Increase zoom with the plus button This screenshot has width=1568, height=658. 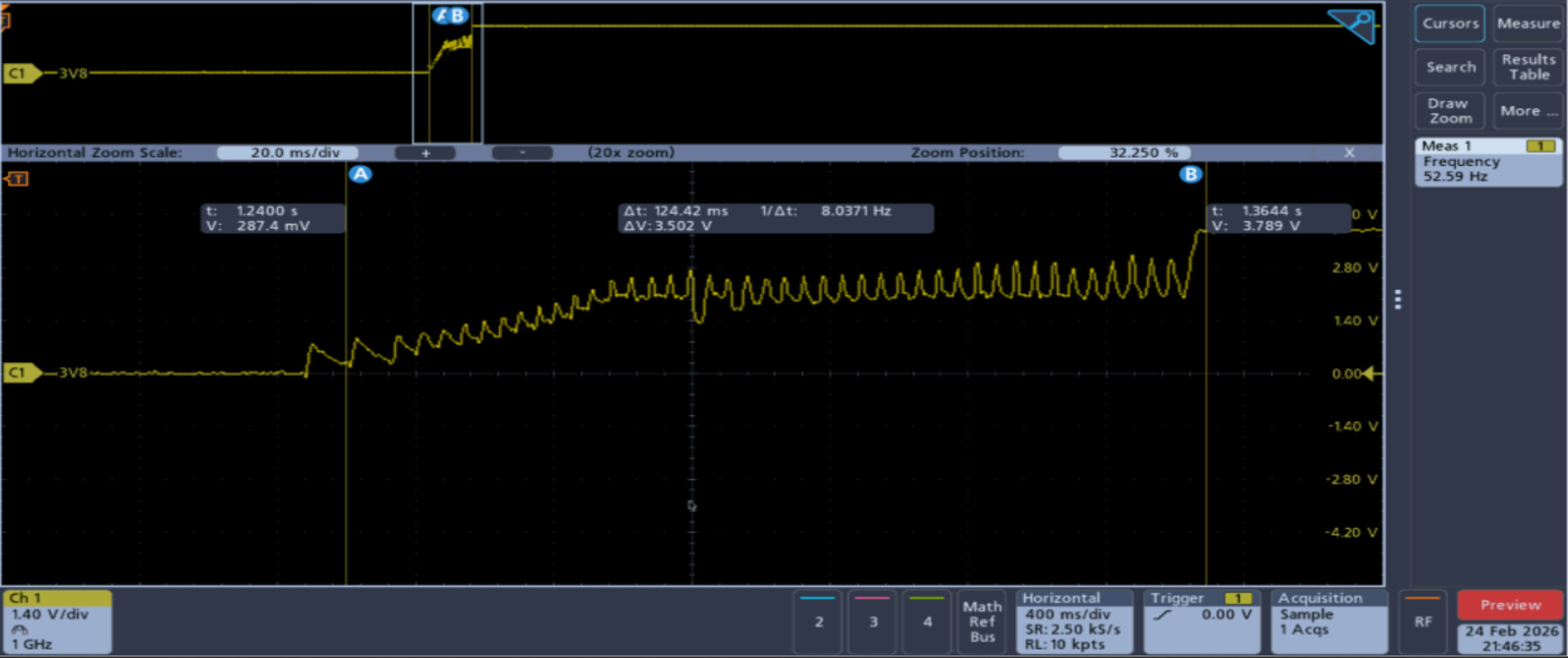(425, 153)
